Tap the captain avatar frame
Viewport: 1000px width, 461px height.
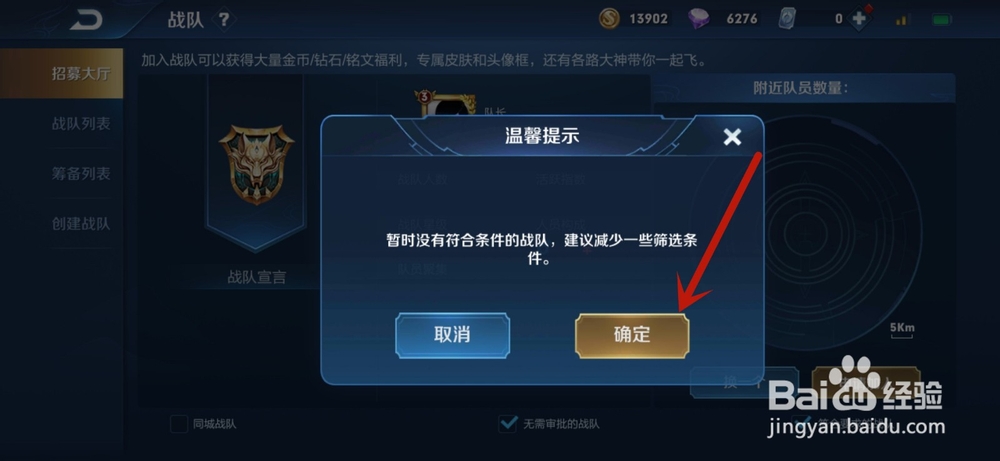click(x=445, y=103)
